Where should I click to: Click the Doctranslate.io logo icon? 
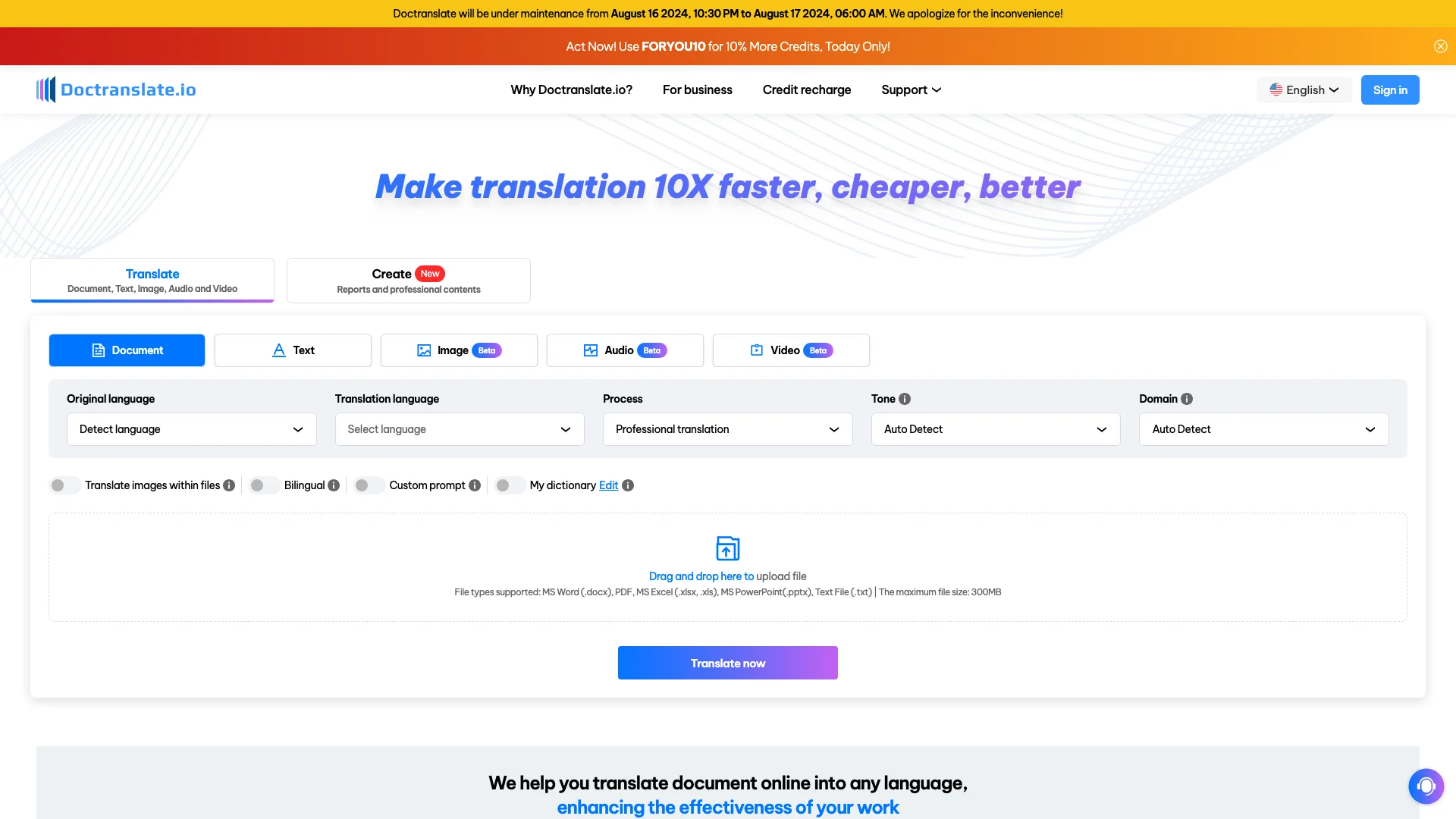pos(48,89)
